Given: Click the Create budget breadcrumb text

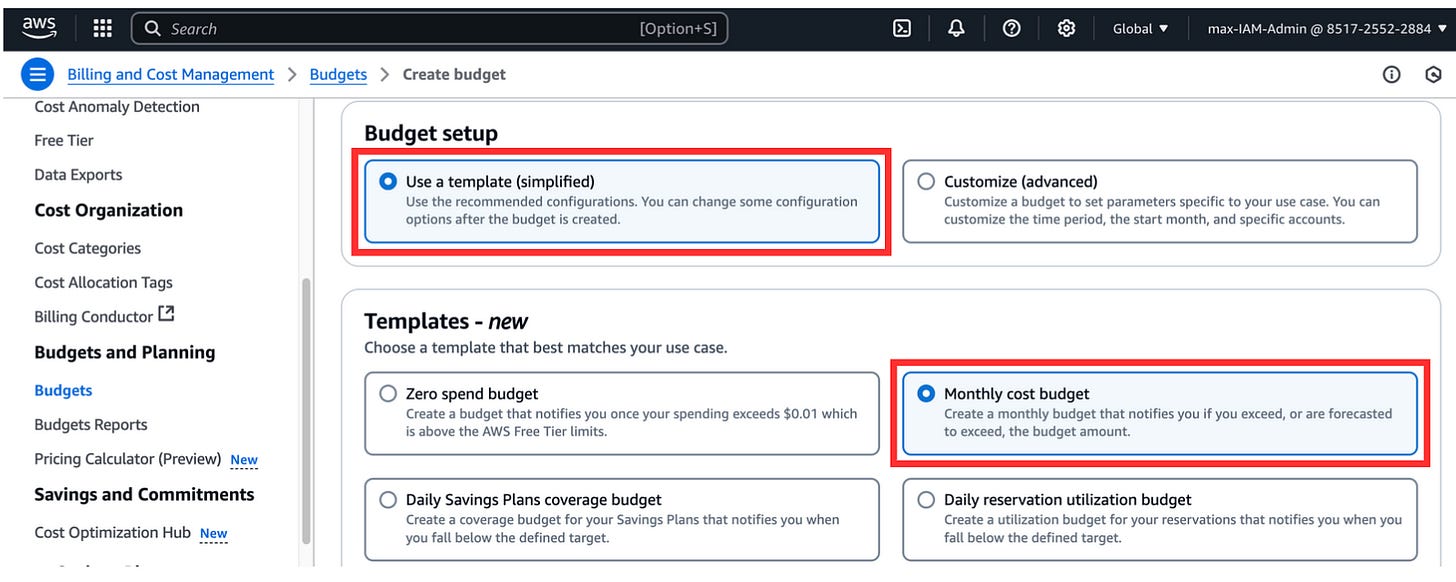Looking at the screenshot, I should (x=454, y=74).
